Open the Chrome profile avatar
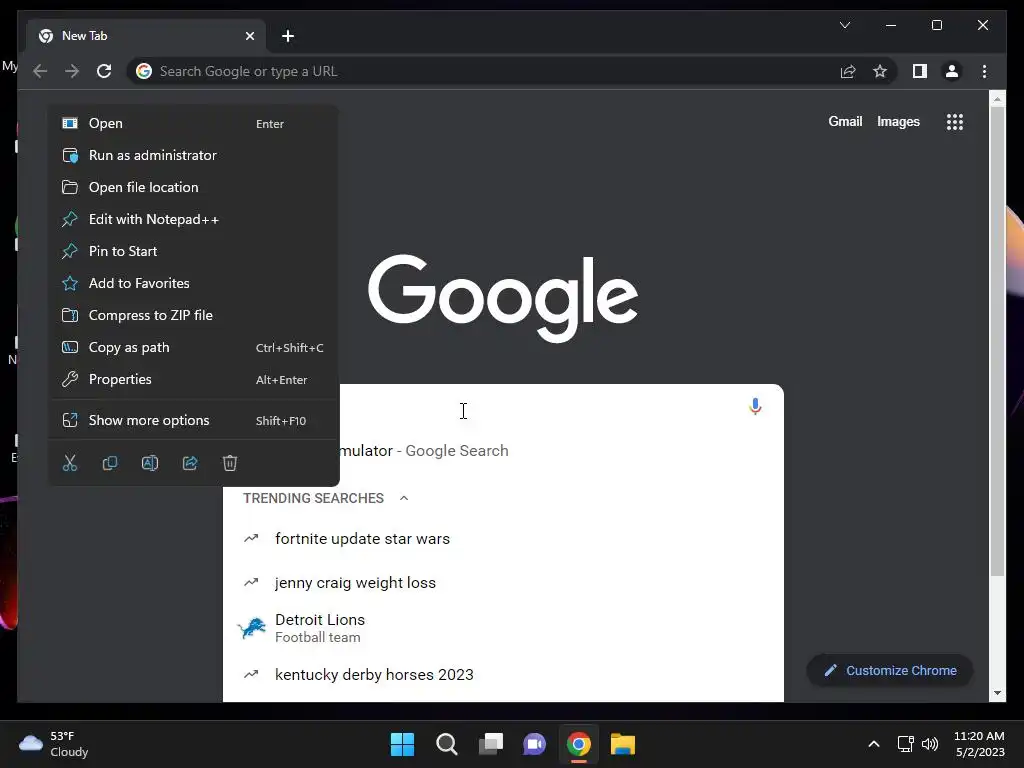 click(x=952, y=71)
